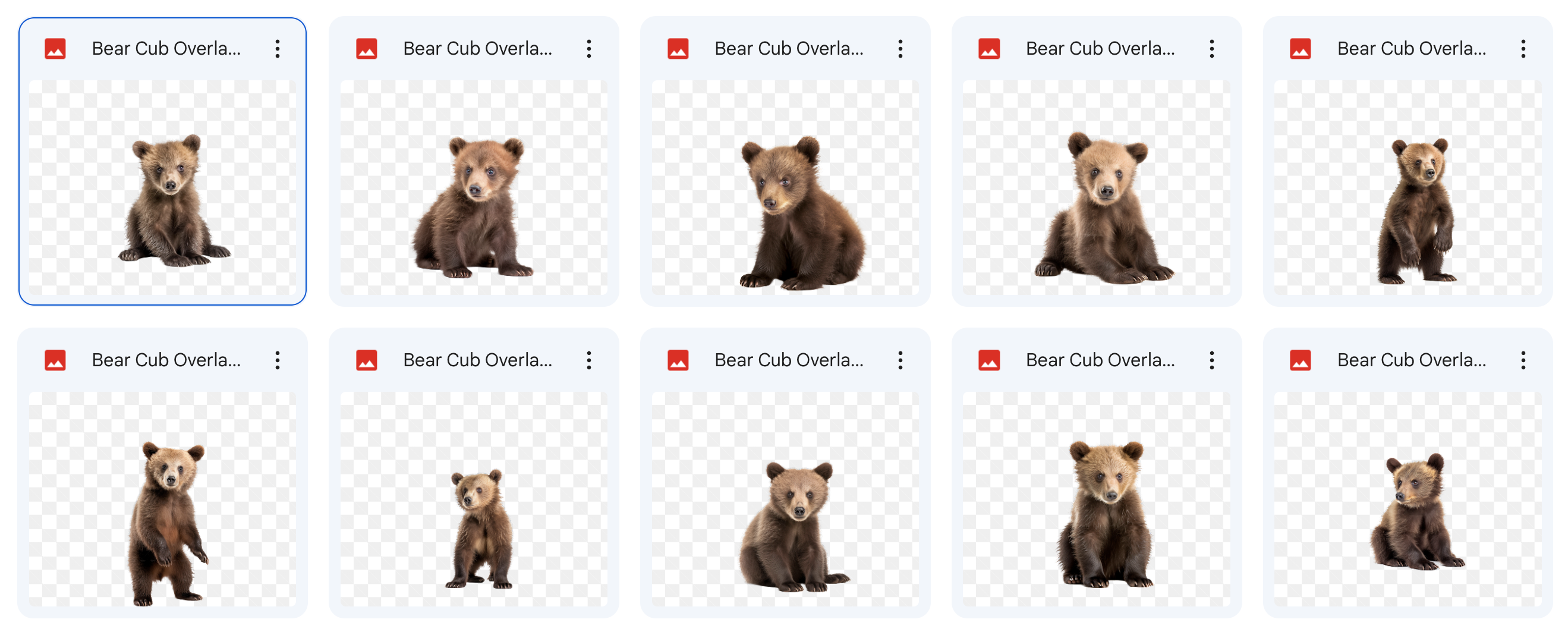Screen dimensions: 1568x635
Task: Click three-dot menu on top row third card
Action: 901,49
